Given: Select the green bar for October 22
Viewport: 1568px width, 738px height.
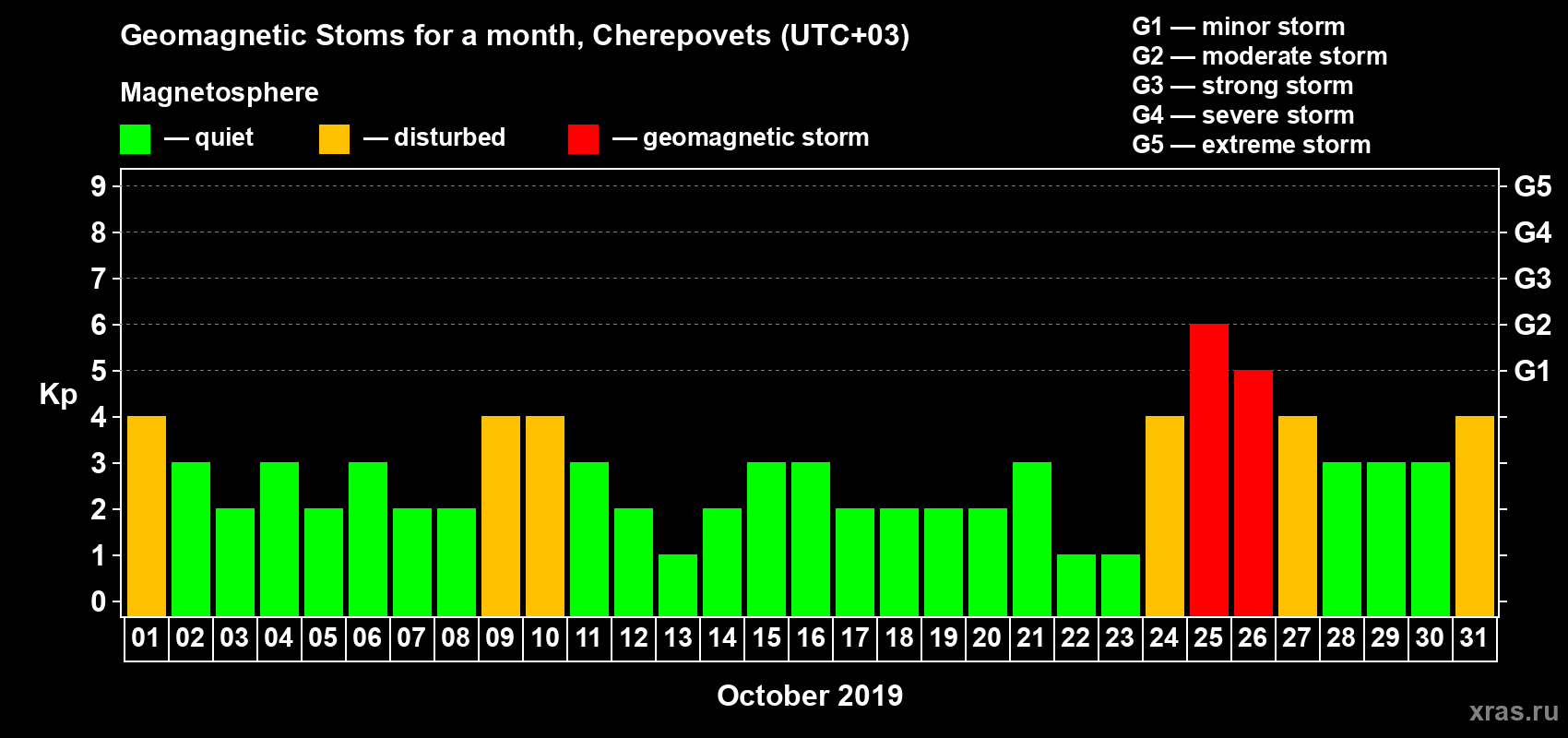Looking at the screenshot, I should [x=1075, y=586].
